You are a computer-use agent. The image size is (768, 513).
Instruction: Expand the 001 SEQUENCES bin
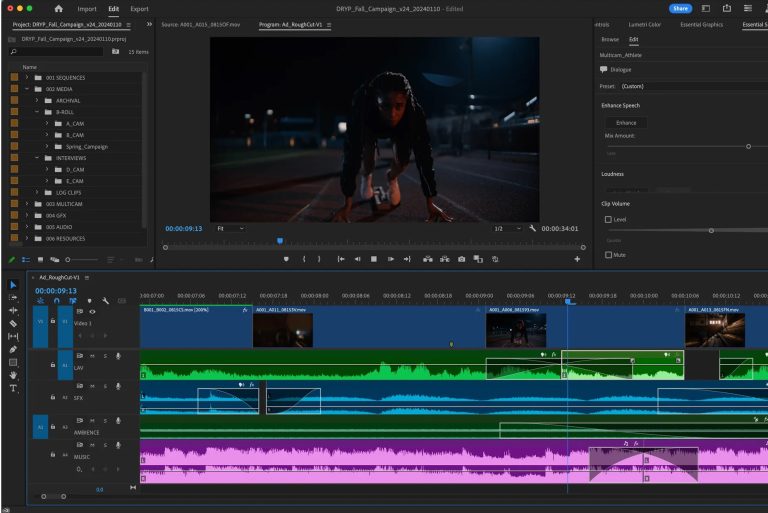[x=27, y=77]
